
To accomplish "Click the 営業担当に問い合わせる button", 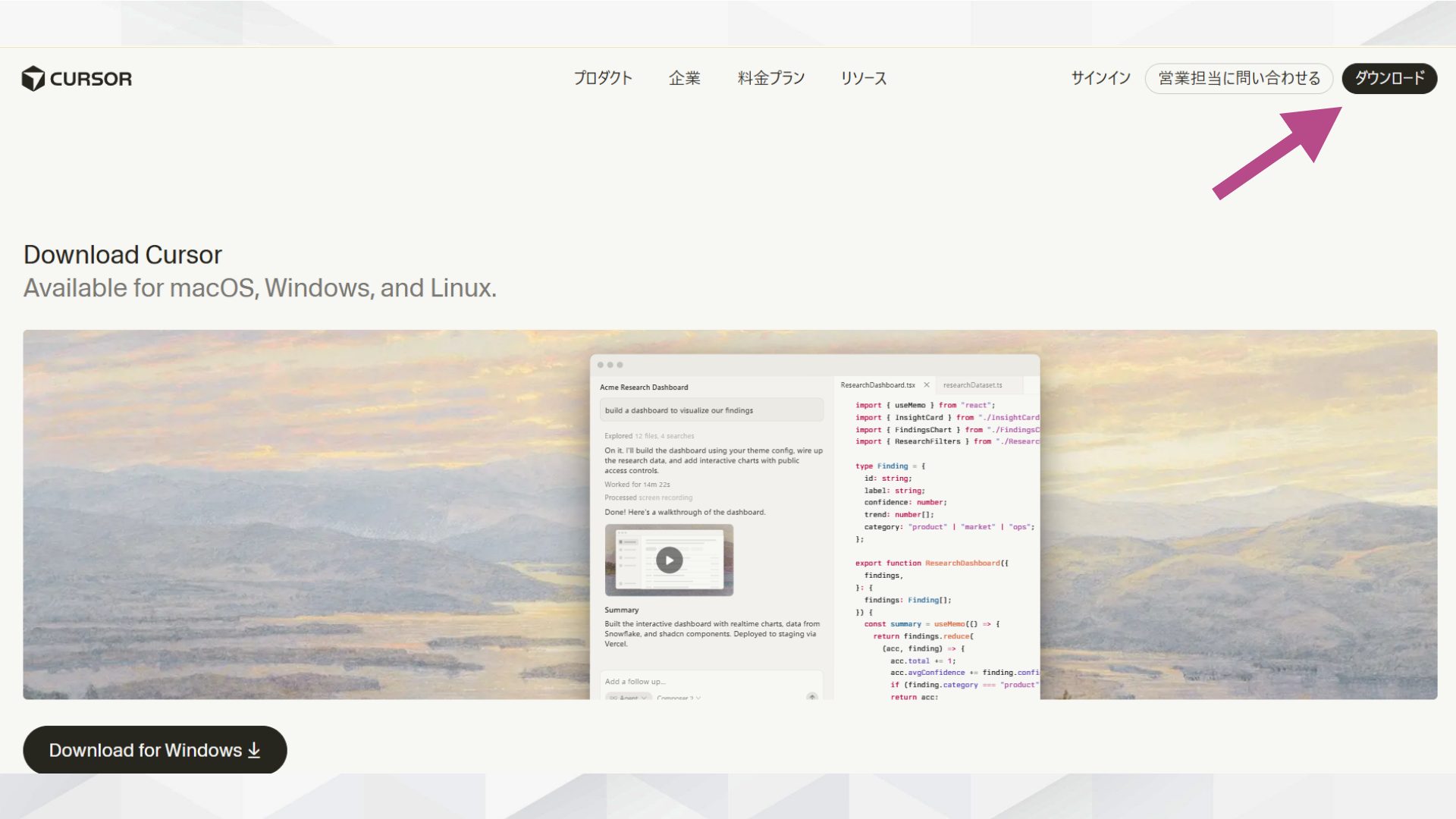I will click(x=1239, y=78).
